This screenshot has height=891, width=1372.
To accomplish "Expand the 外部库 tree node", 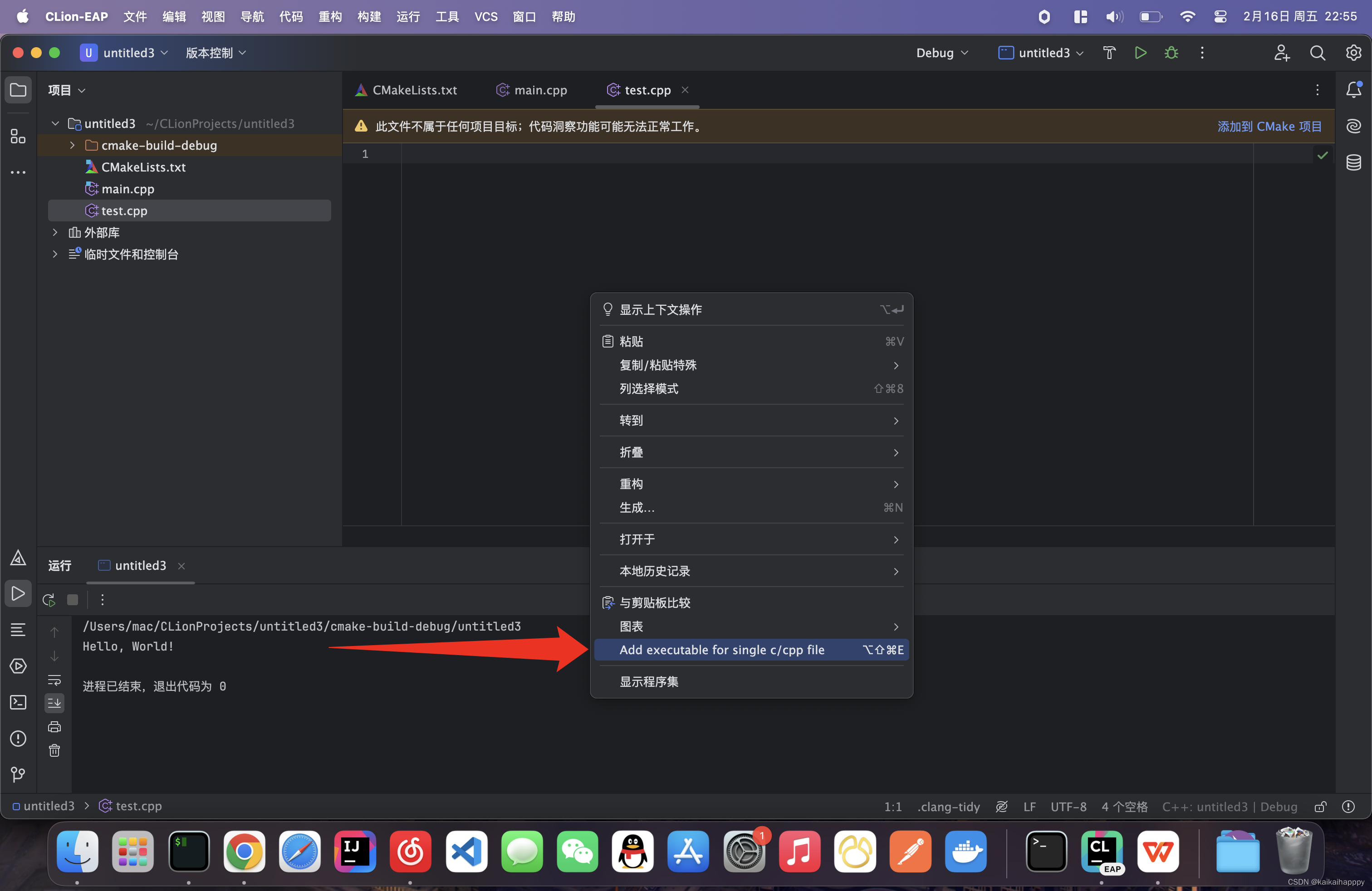I will pyautogui.click(x=55, y=232).
